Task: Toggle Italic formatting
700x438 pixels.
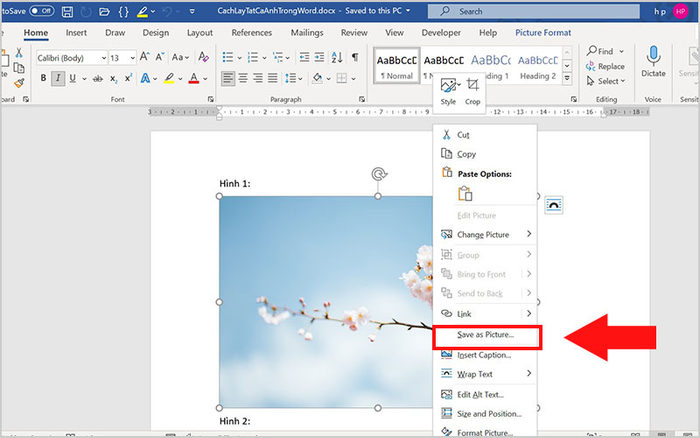Action: click(x=58, y=78)
